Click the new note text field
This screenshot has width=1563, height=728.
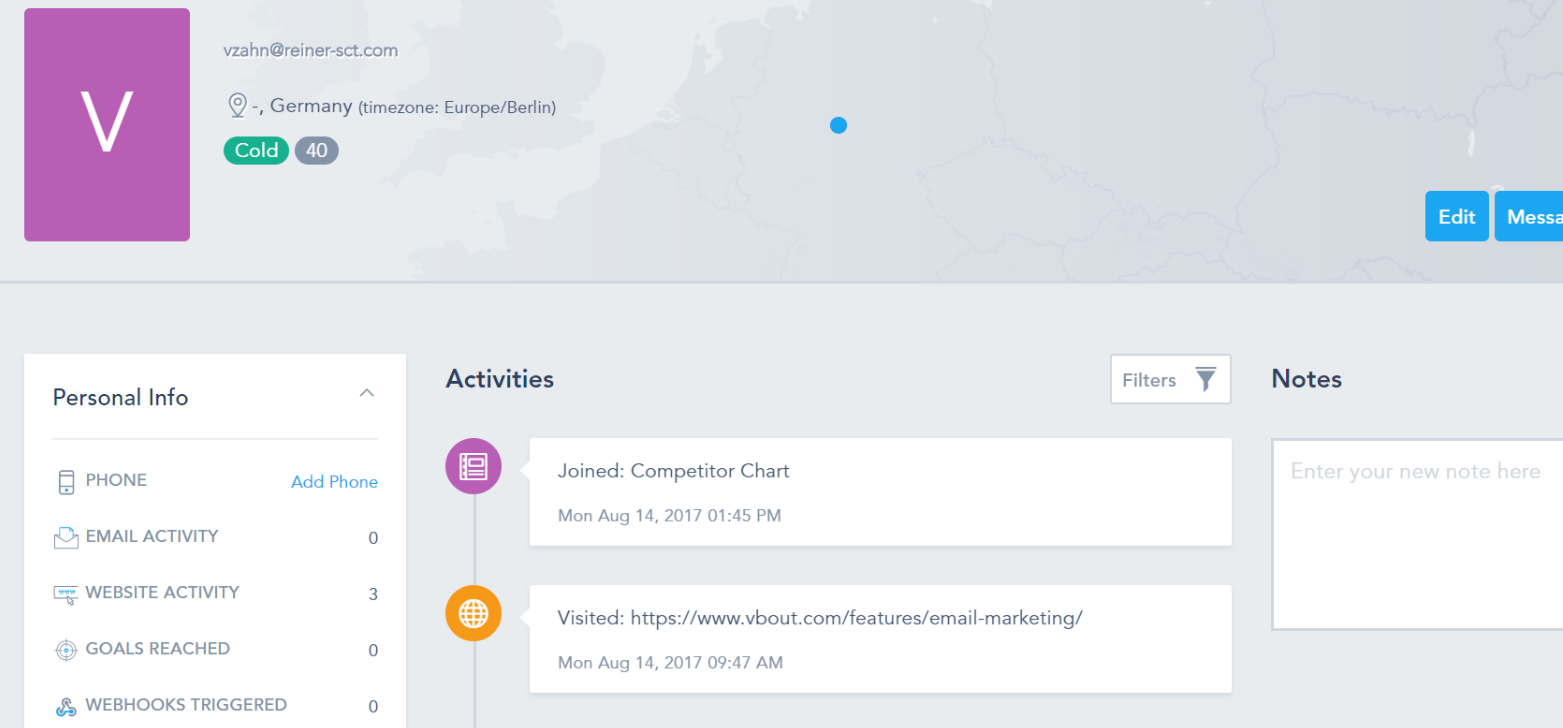click(x=1415, y=534)
